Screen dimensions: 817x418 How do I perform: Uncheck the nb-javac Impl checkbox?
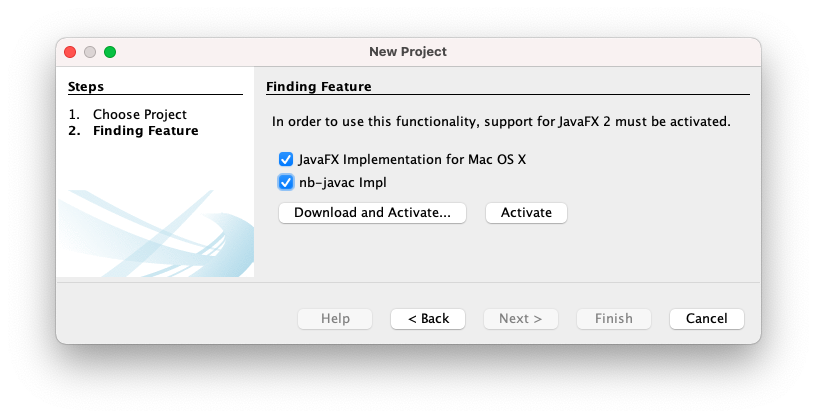click(286, 182)
